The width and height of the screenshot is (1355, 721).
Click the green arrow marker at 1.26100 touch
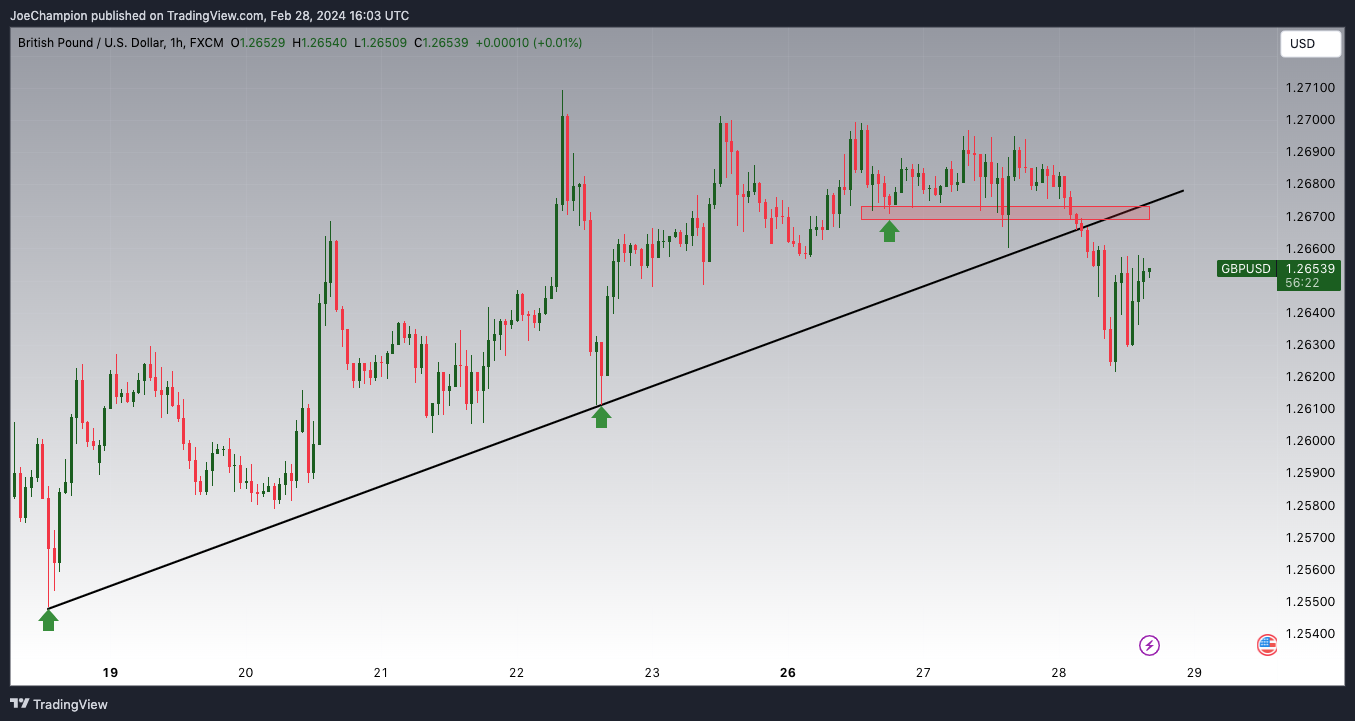pyautogui.click(x=601, y=417)
